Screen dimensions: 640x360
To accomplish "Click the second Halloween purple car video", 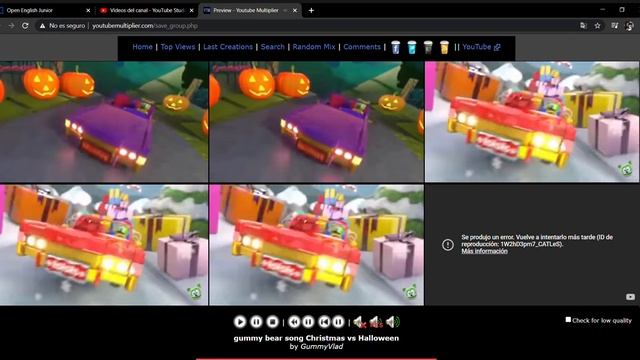I will click(x=317, y=122).
